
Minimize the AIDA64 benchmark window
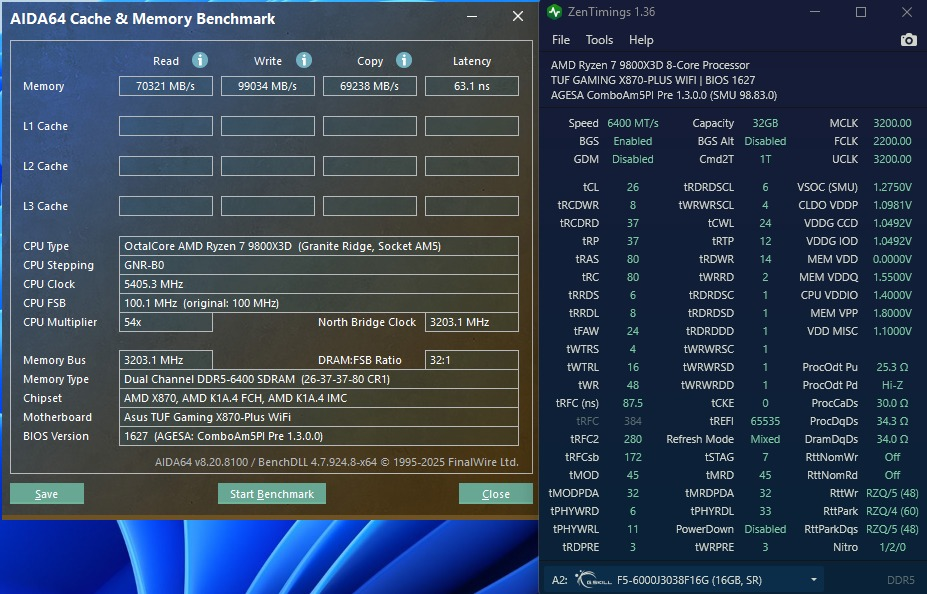pyautogui.click(x=472, y=17)
